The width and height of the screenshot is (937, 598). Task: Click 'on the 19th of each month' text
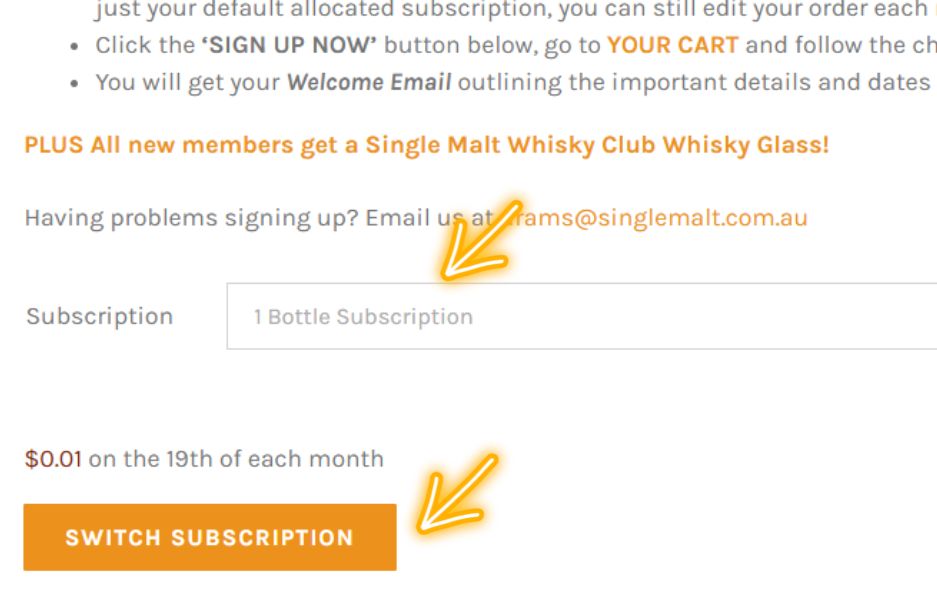(236, 459)
